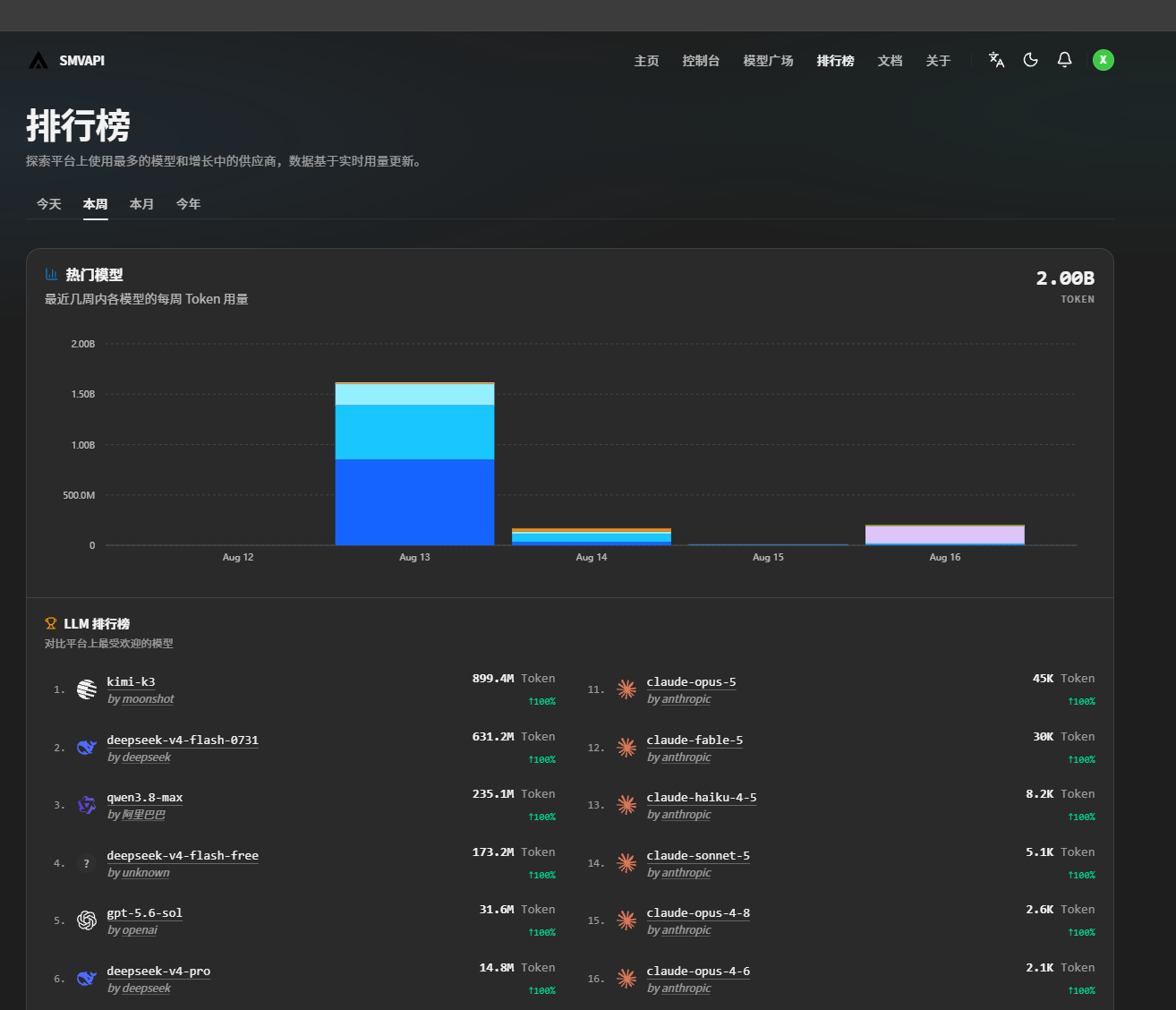The height and width of the screenshot is (1010, 1176).
Task: Go to 主页 in the navigation
Action: click(x=646, y=61)
